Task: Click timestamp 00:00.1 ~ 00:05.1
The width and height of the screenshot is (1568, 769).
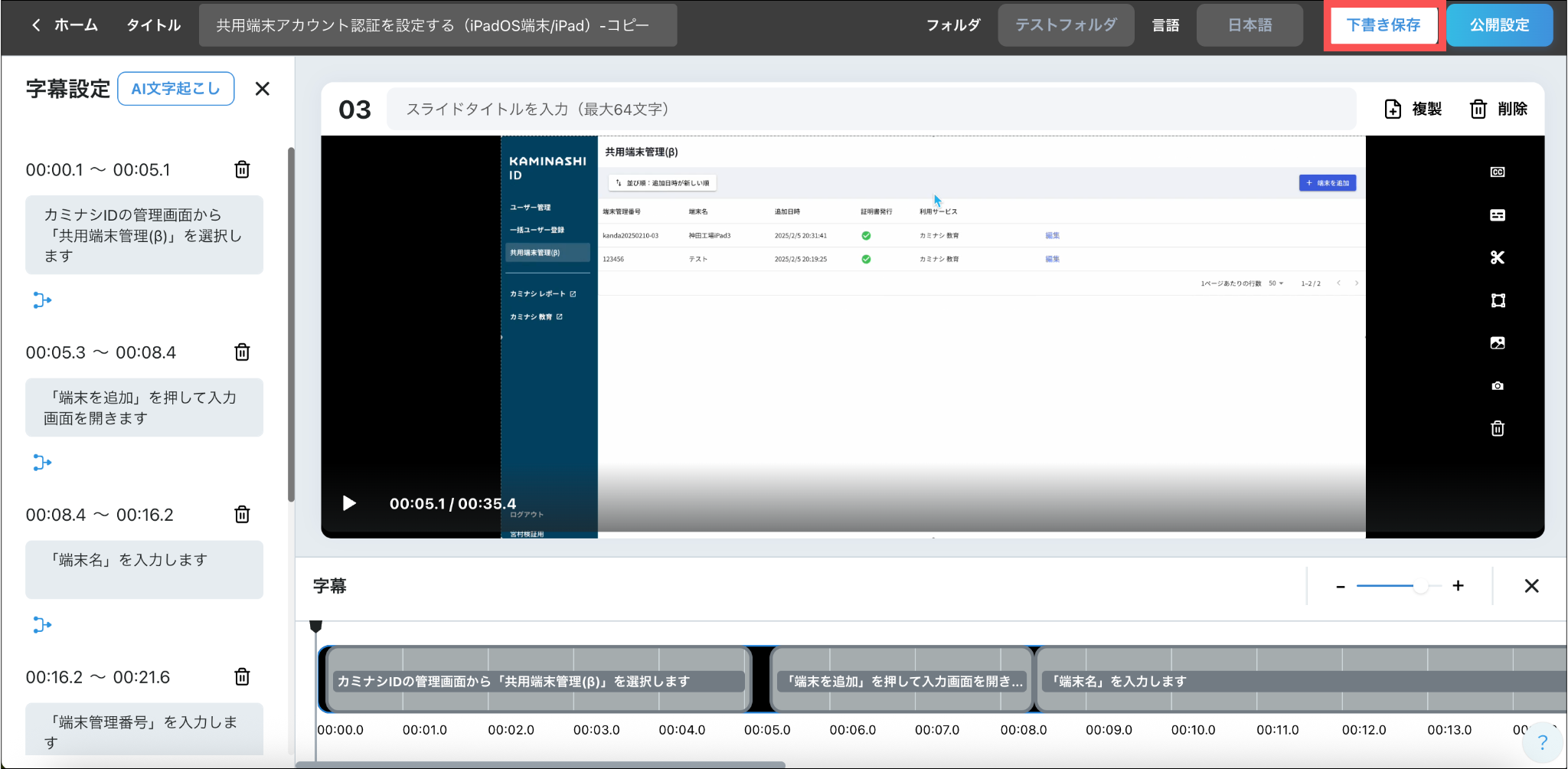Action: coord(98,170)
